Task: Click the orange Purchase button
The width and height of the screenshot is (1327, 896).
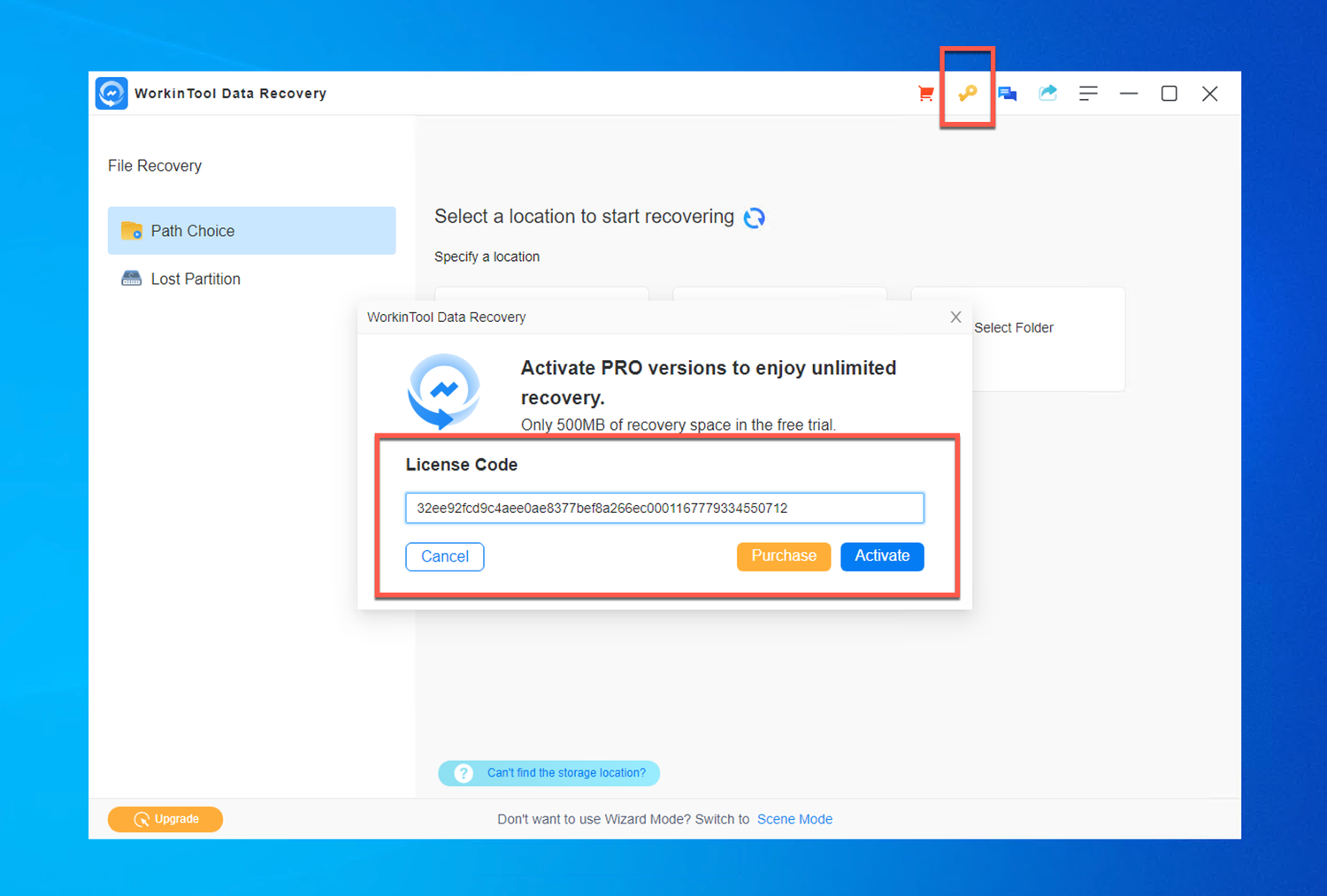Action: (x=784, y=556)
